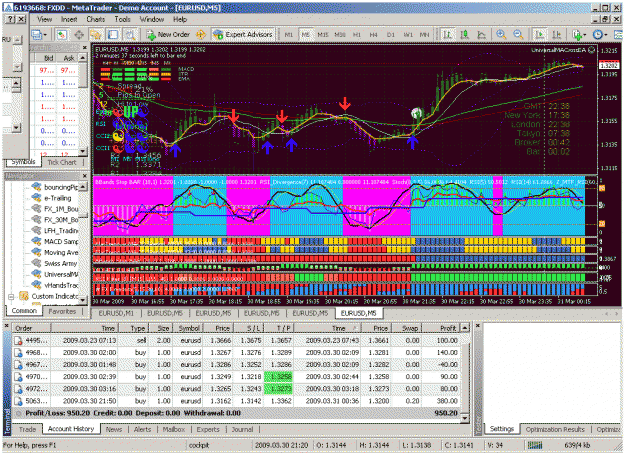The image size is (625, 453).
Task: Open Periods clock dropdown arrow
Action: [x=605, y=35]
